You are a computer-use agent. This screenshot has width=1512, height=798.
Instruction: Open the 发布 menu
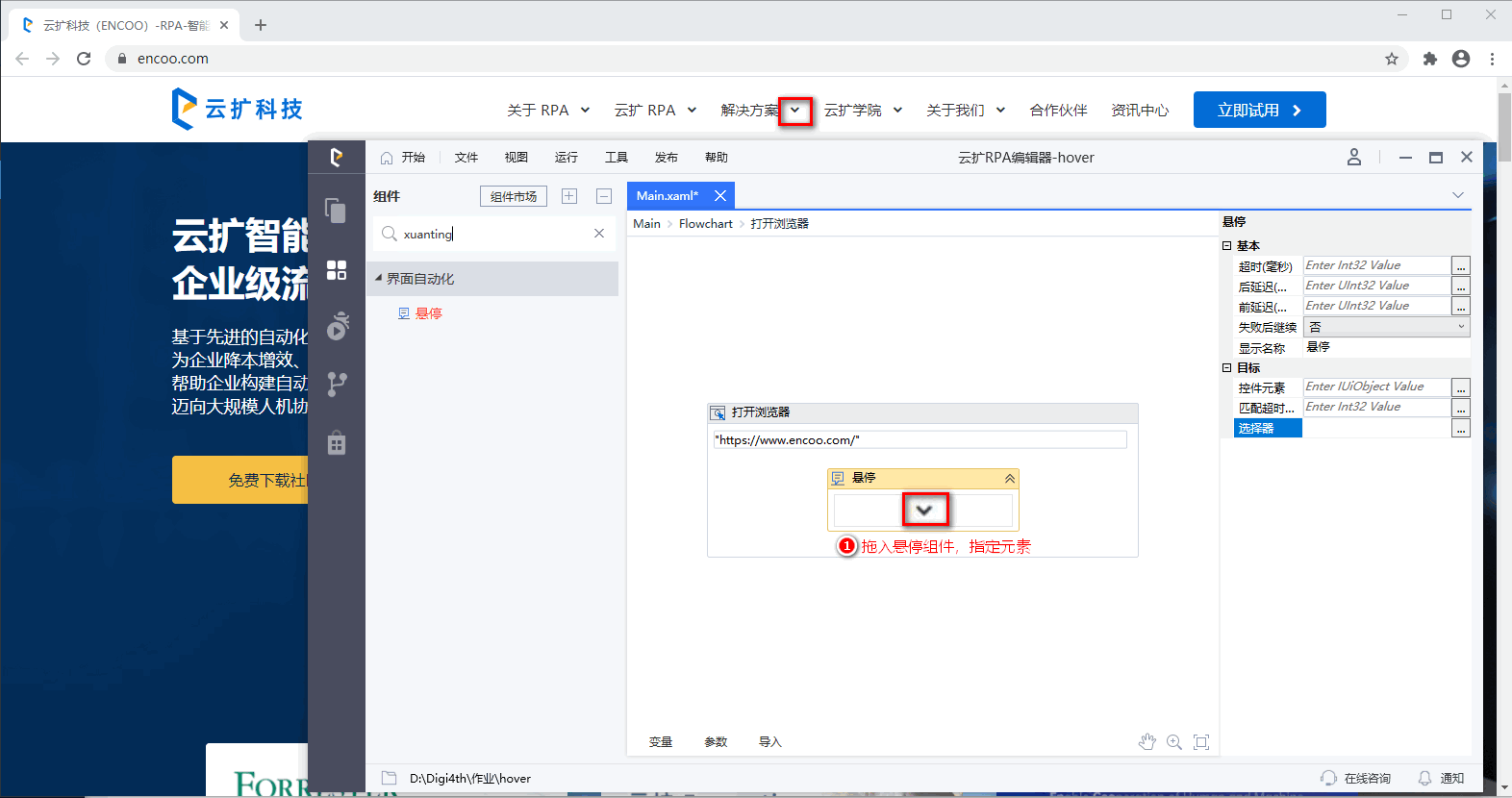pyautogui.click(x=667, y=158)
